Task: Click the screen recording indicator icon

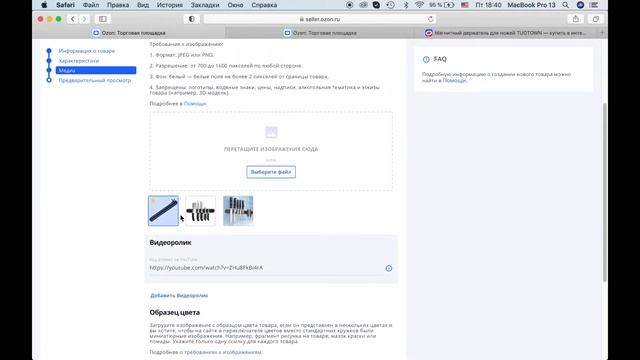Action: point(349,5)
